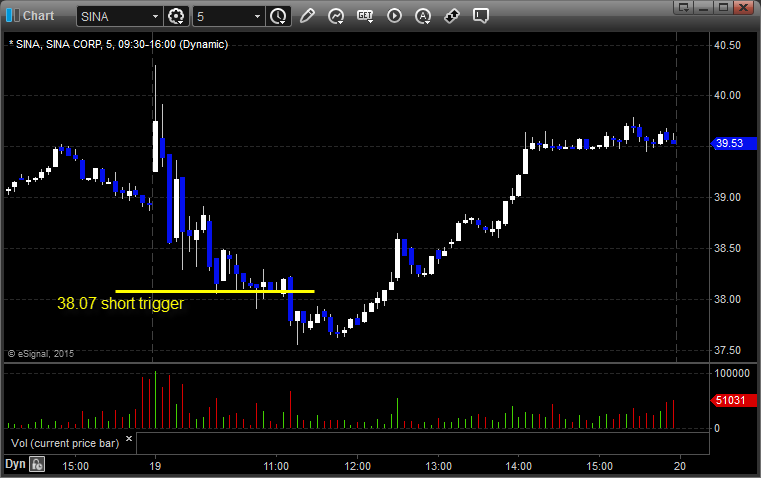Open the GET studies toolbar menu
Screen dimensions: 761x478
pyautogui.click(x=365, y=16)
